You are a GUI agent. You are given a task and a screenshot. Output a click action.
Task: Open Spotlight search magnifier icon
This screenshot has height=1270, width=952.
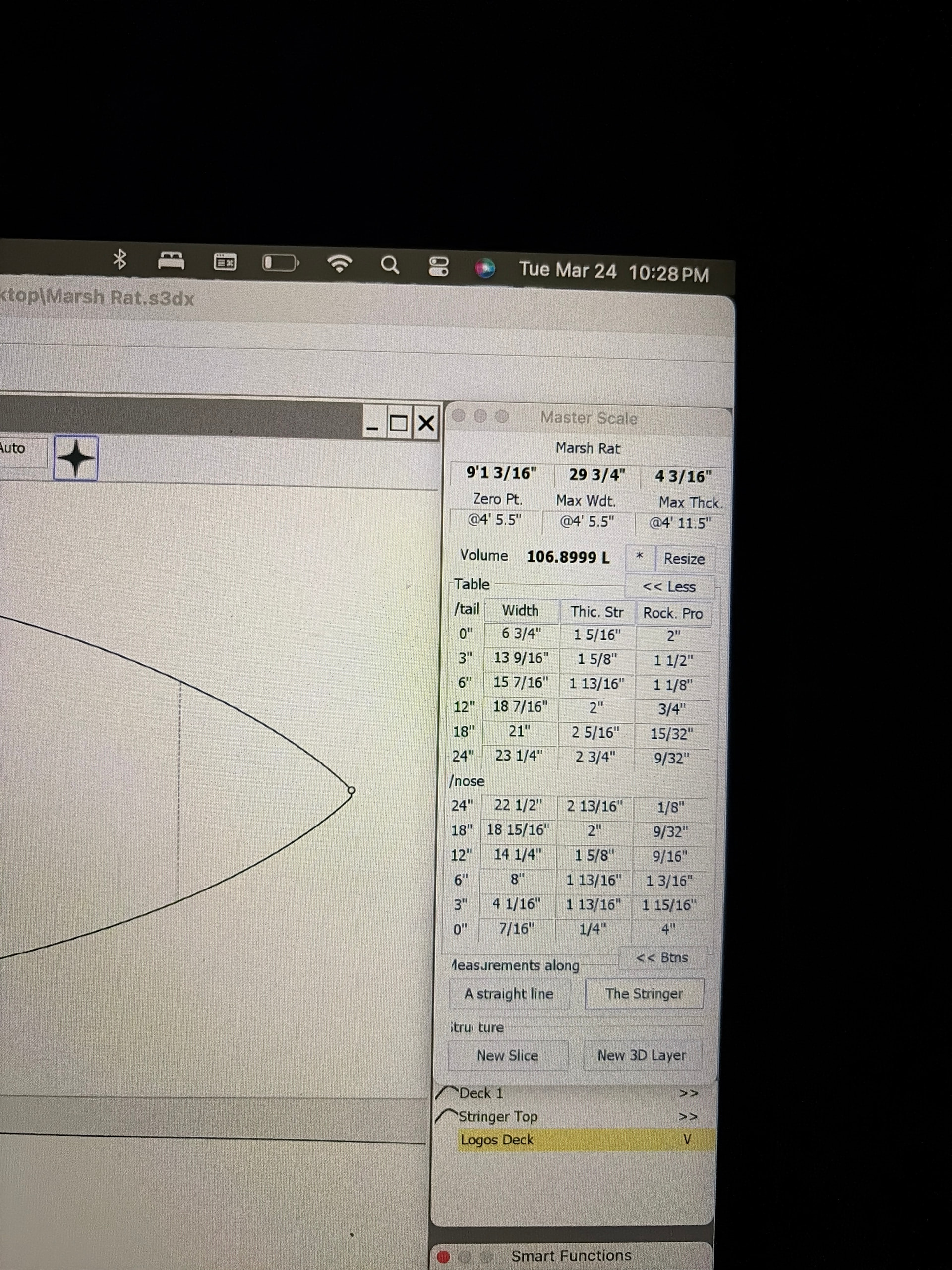click(x=390, y=265)
